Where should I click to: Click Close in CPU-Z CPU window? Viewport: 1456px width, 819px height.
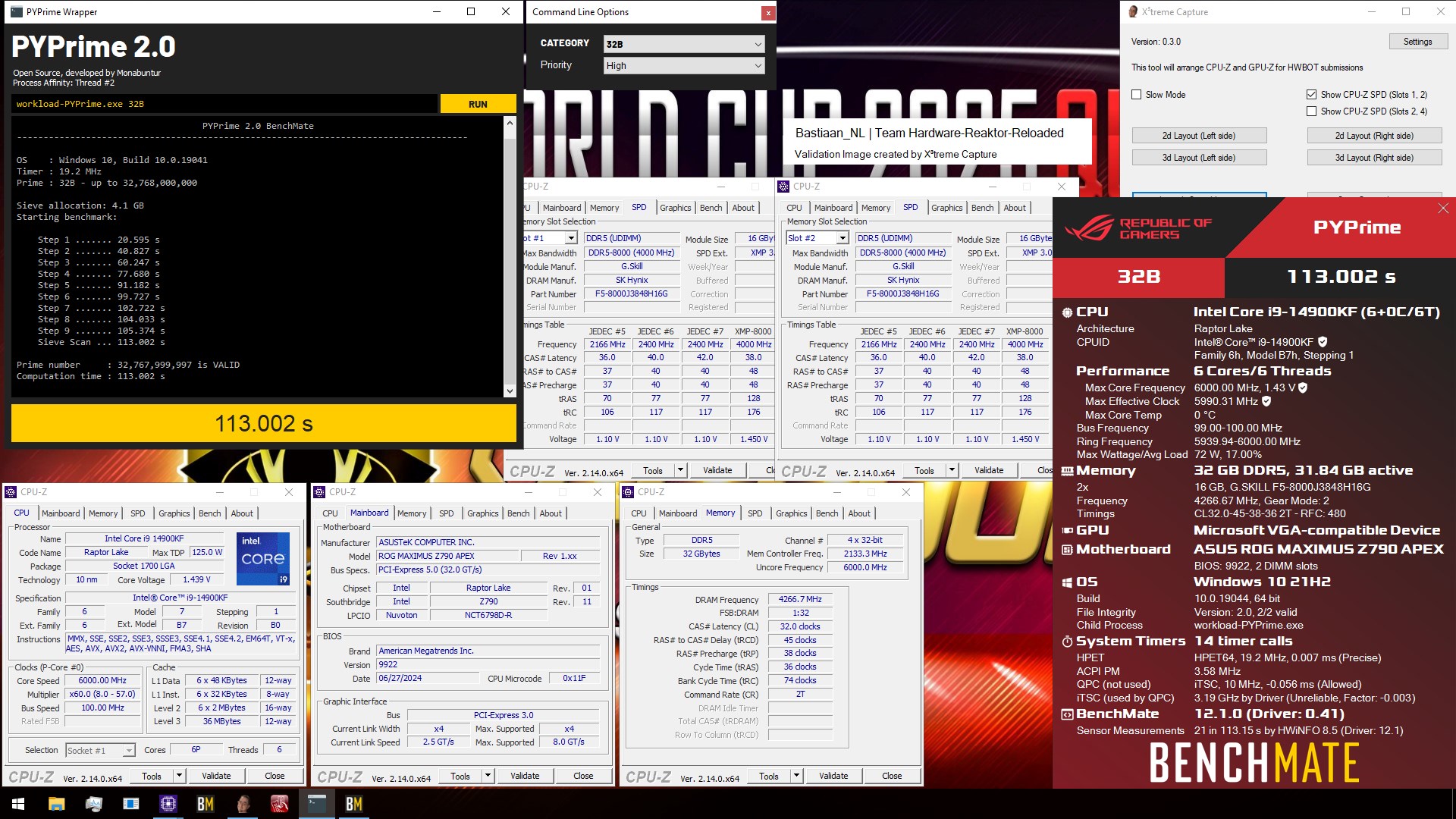pos(275,776)
